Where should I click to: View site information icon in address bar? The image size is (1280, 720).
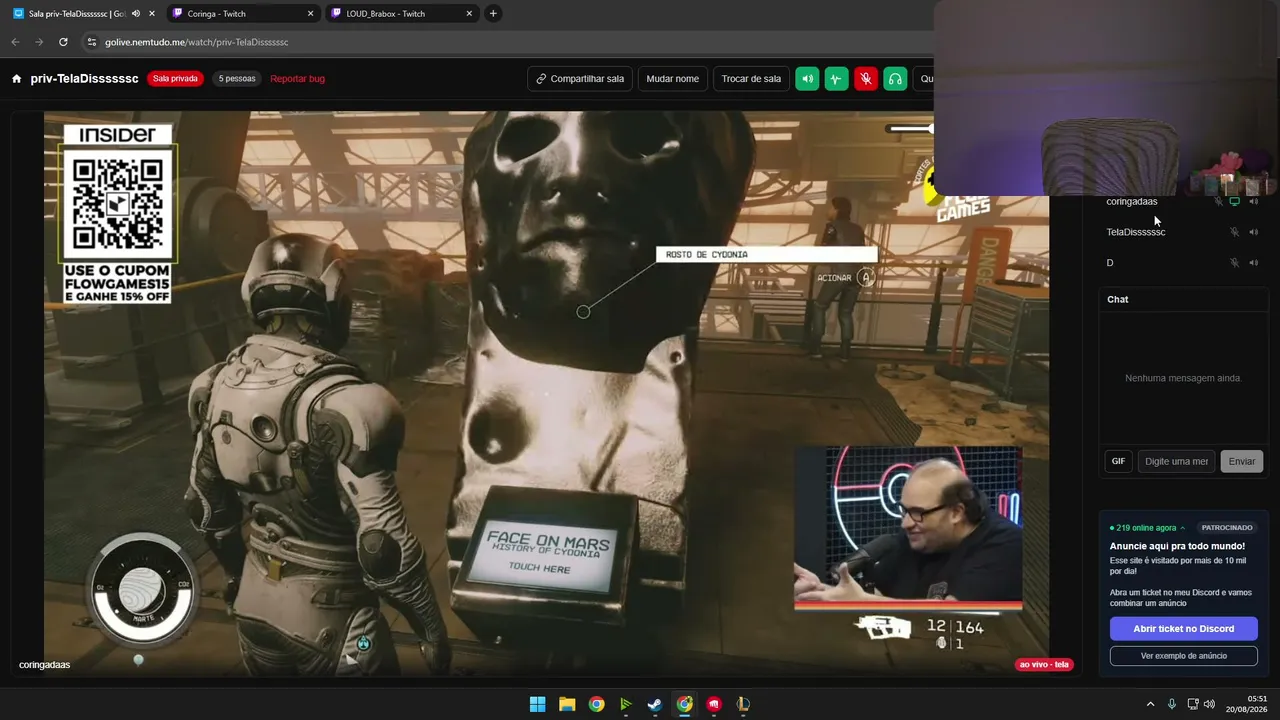tap(92, 42)
